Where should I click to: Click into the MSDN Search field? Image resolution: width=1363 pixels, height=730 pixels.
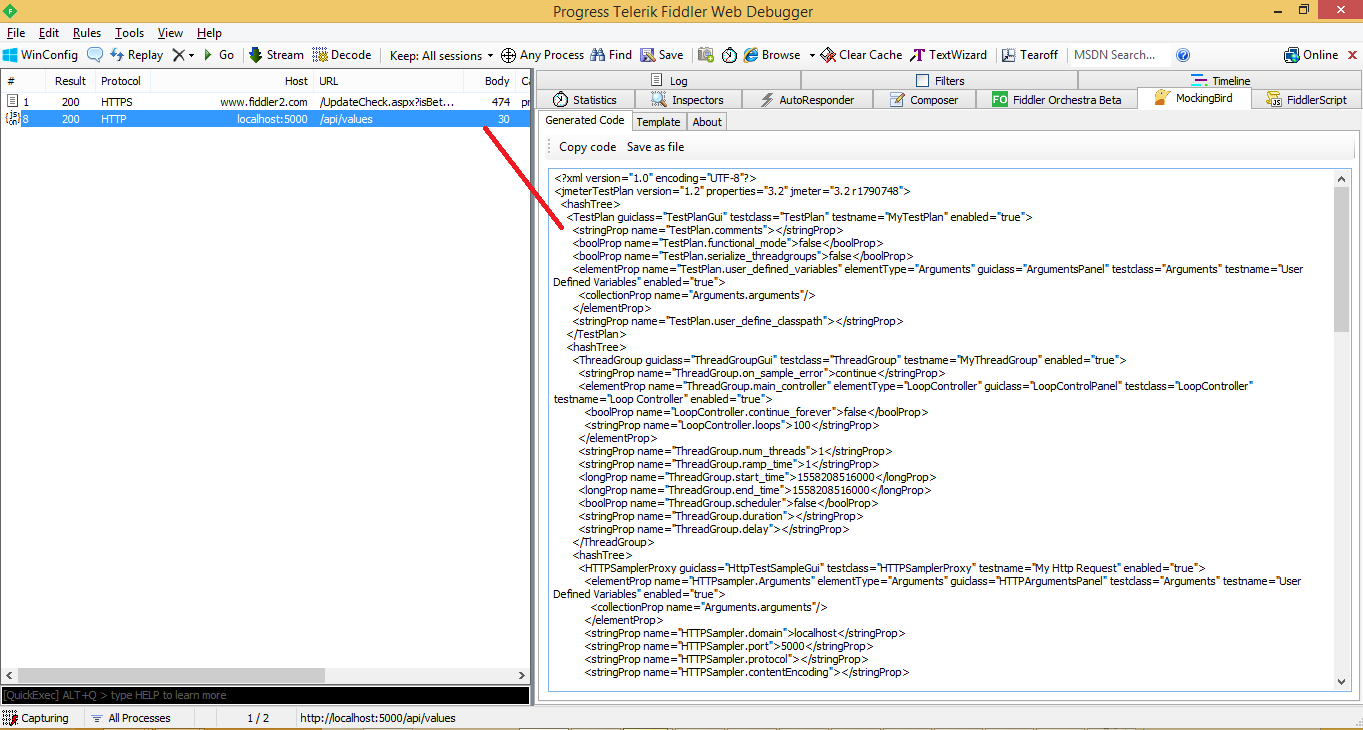pyautogui.click(x=1120, y=55)
